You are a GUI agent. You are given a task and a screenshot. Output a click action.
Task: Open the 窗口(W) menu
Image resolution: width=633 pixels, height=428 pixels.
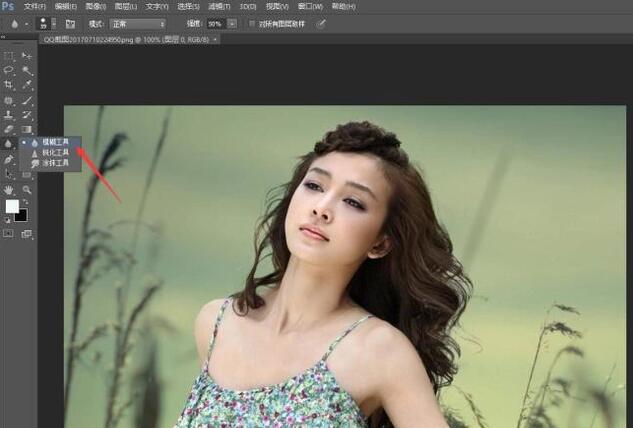pos(310,7)
